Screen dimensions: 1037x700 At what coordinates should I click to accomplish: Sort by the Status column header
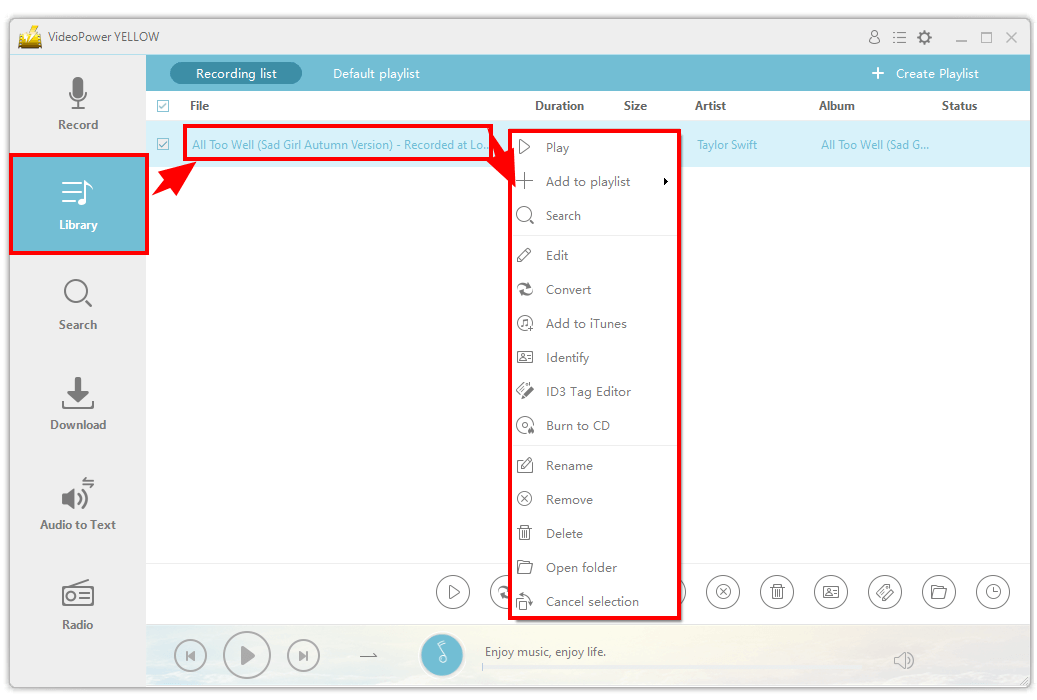click(959, 106)
